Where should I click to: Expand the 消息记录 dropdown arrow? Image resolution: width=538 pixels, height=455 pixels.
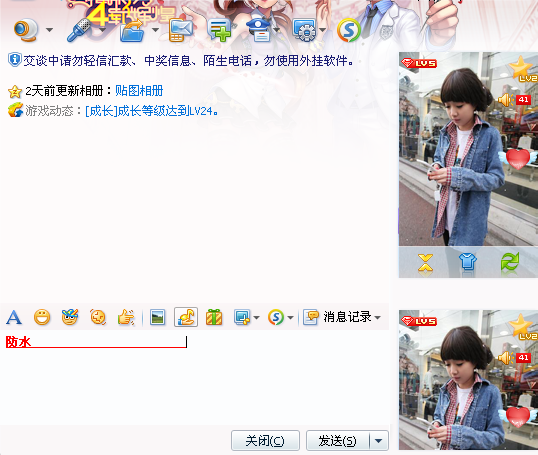pyautogui.click(x=377, y=317)
